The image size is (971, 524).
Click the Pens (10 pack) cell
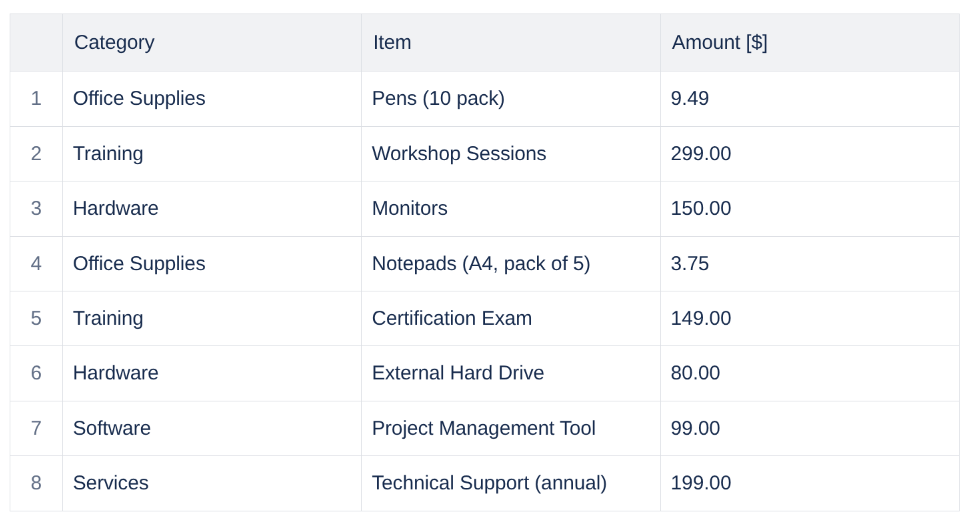tap(438, 98)
